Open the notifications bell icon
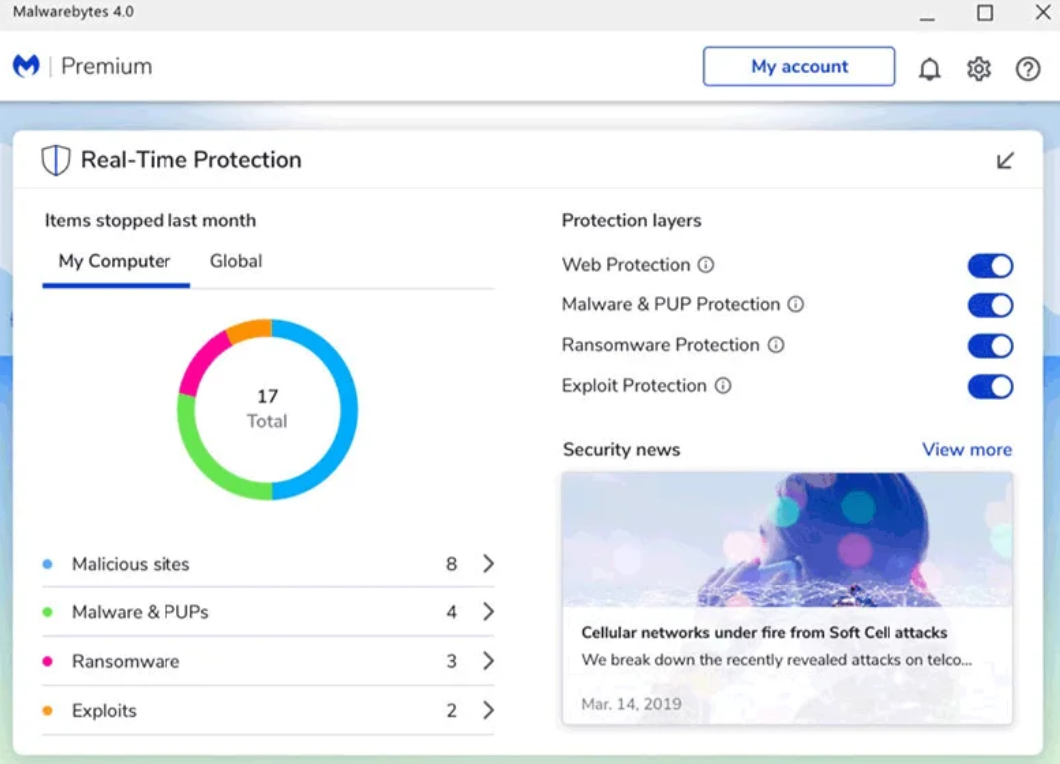This screenshot has width=1060, height=764. (x=929, y=69)
